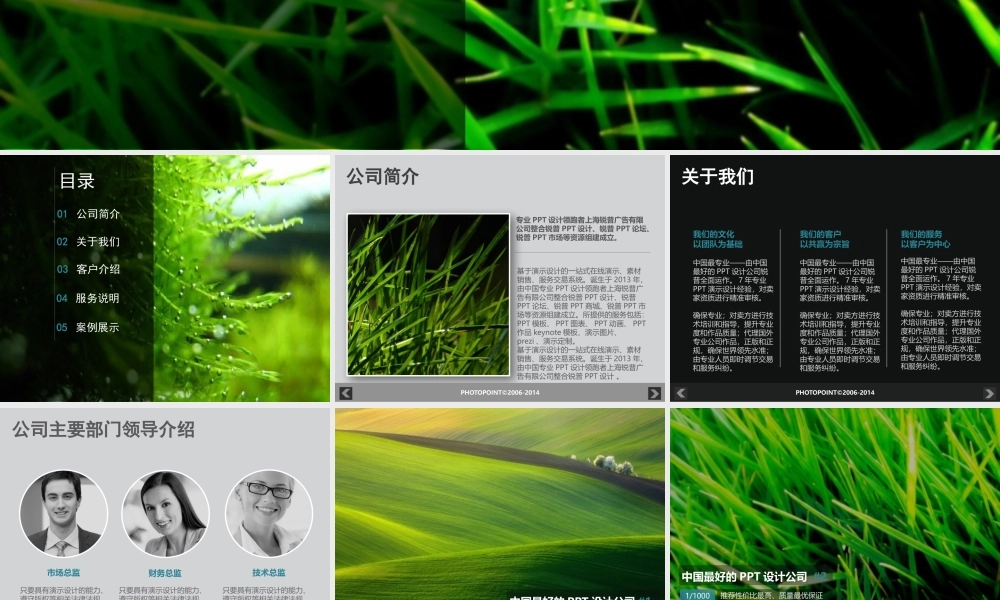Click the #2 marker next to the title
The image size is (1000, 600).
(x=820, y=575)
